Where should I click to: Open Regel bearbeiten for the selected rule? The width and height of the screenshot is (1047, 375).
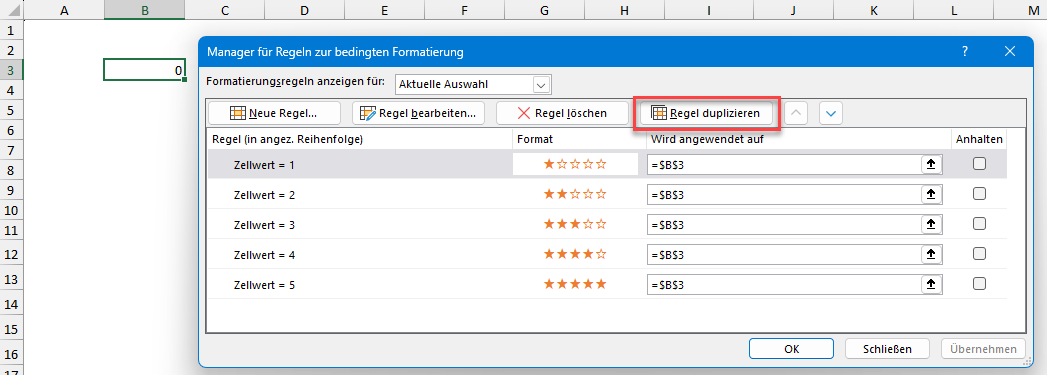(418, 113)
